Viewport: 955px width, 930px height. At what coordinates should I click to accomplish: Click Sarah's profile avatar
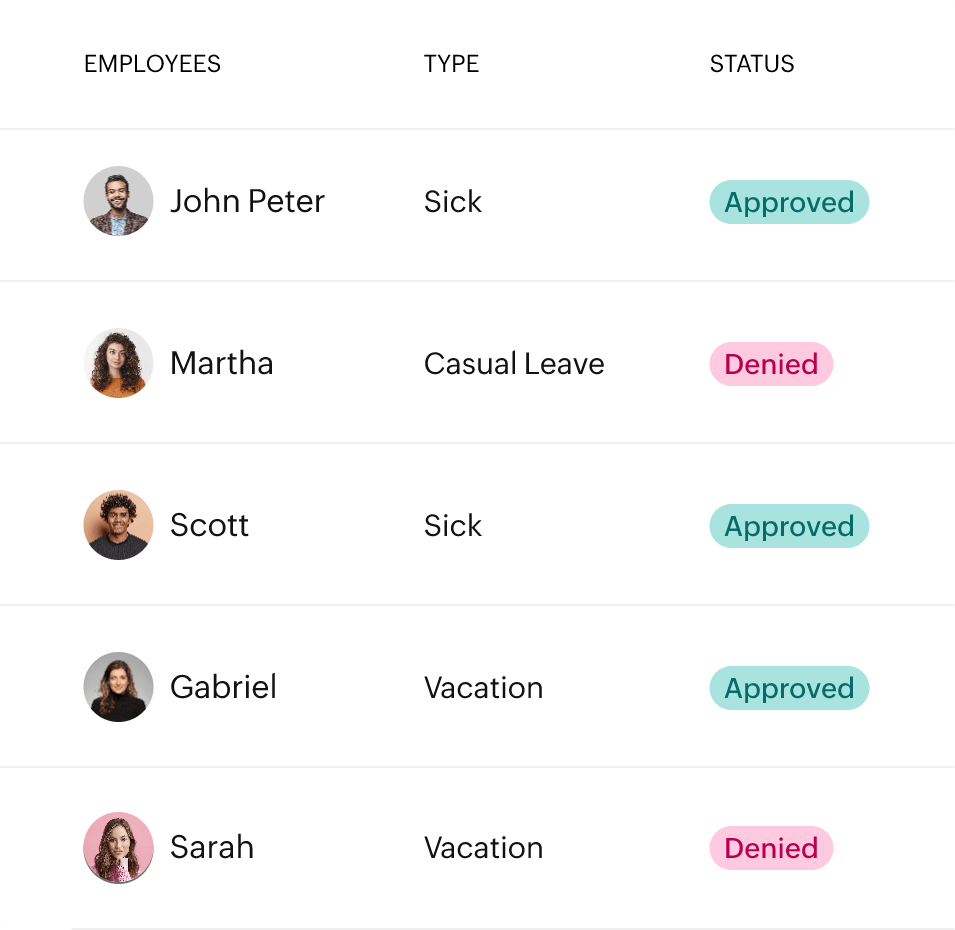pos(118,847)
